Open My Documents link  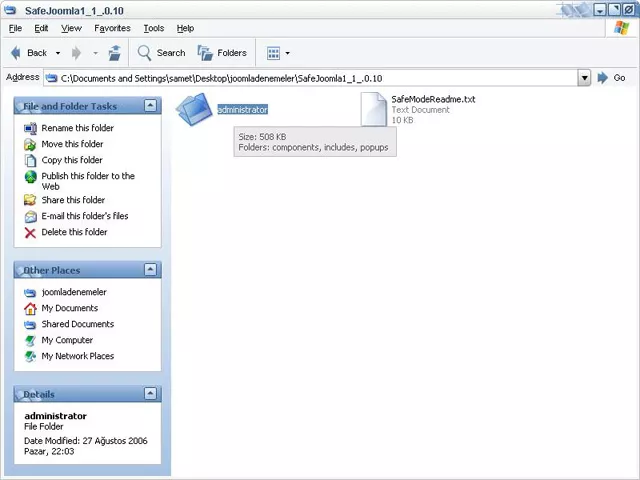(x=70, y=308)
